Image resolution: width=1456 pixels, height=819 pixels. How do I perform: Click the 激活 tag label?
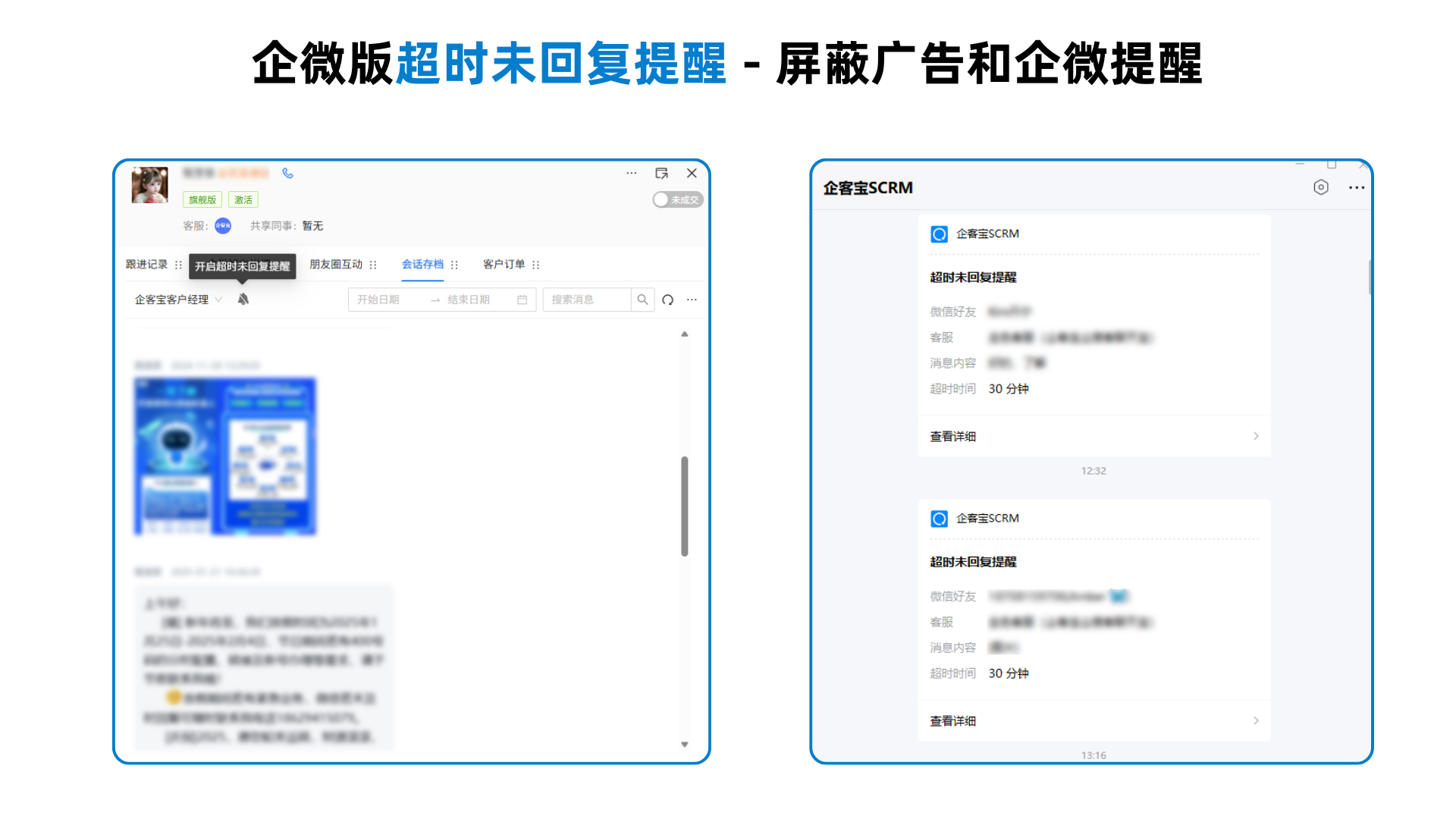[x=243, y=199]
